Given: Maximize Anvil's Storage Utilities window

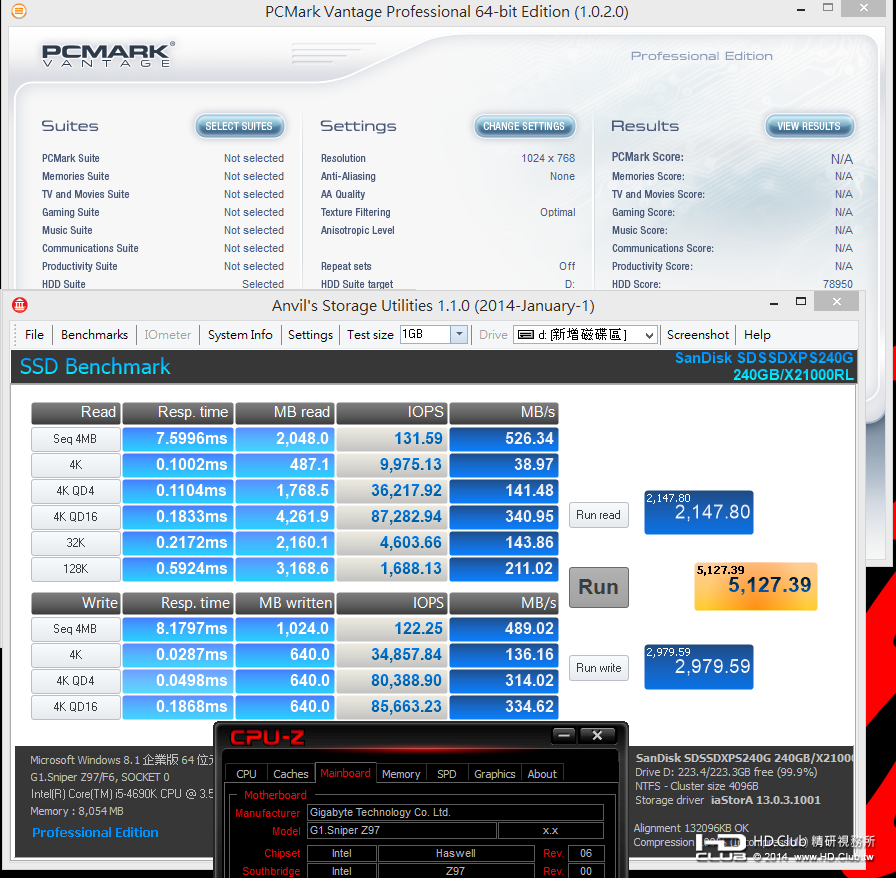Looking at the screenshot, I should point(801,302).
